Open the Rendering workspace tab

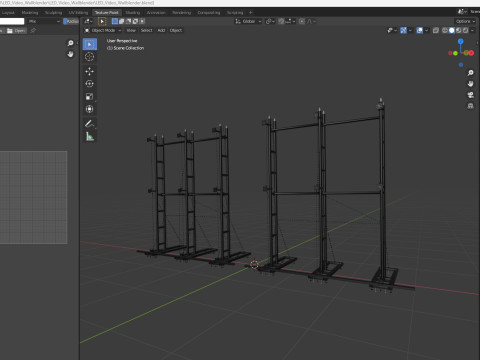(182, 13)
